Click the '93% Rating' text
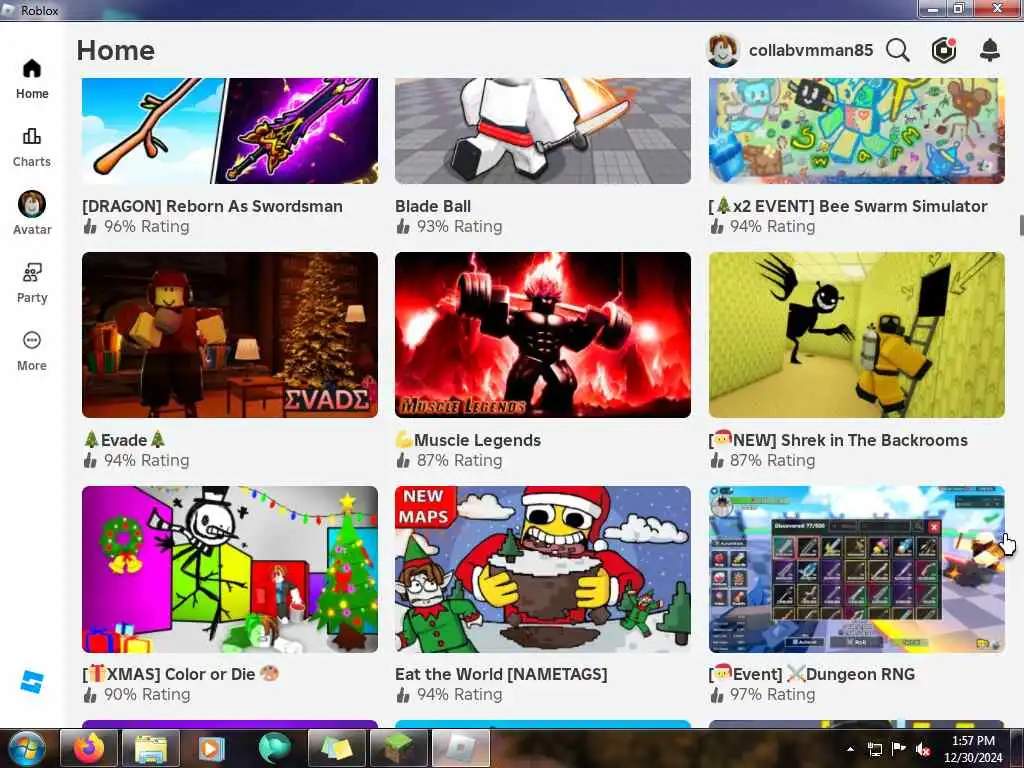The height and width of the screenshot is (768, 1024). click(460, 227)
